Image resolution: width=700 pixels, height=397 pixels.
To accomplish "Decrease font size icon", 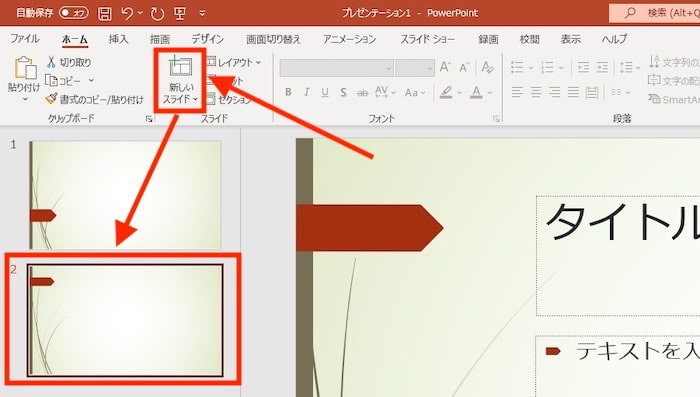I will coord(464,67).
